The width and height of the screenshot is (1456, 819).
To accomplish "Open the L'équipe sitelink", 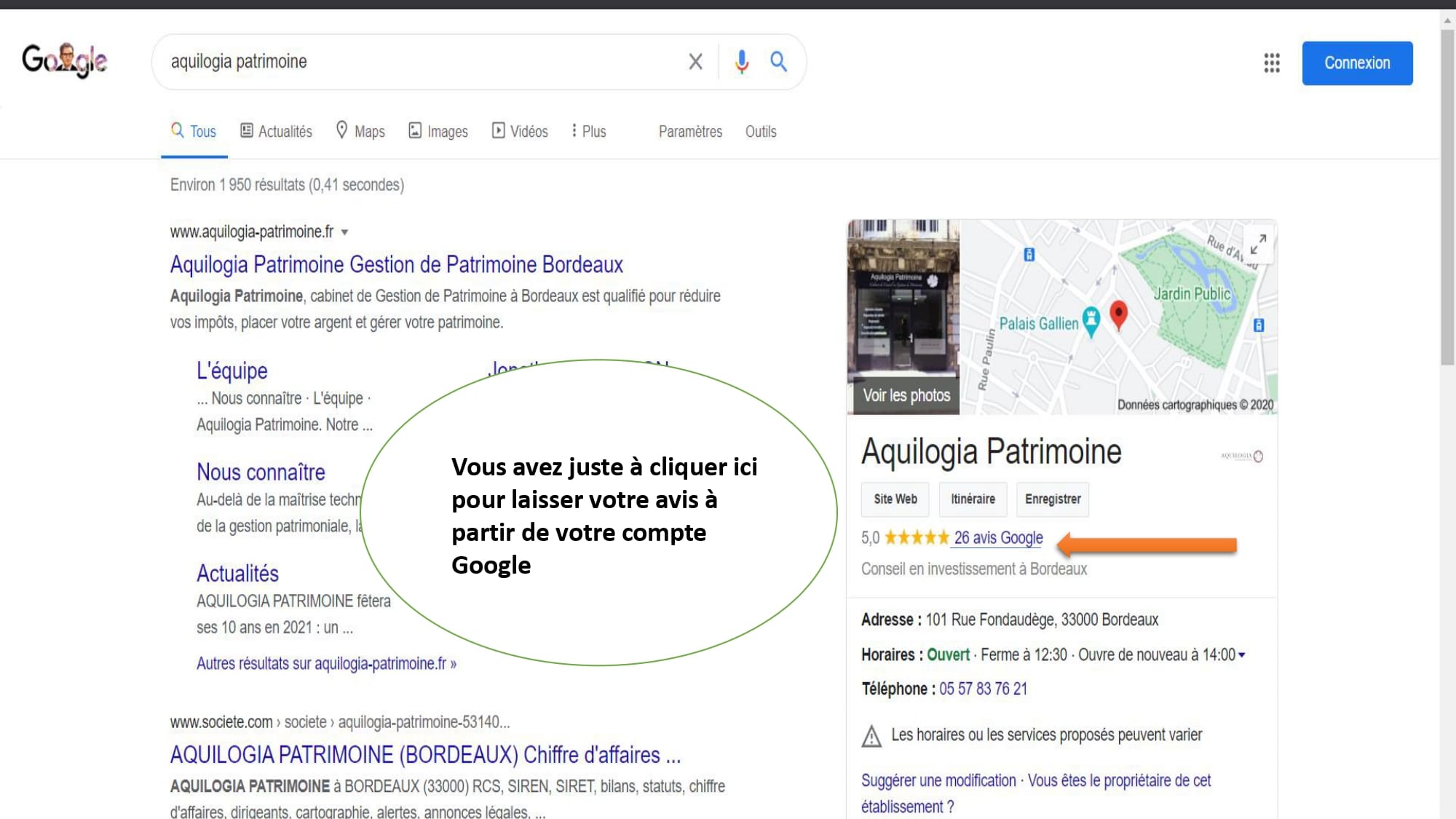I will (x=232, y=371).
